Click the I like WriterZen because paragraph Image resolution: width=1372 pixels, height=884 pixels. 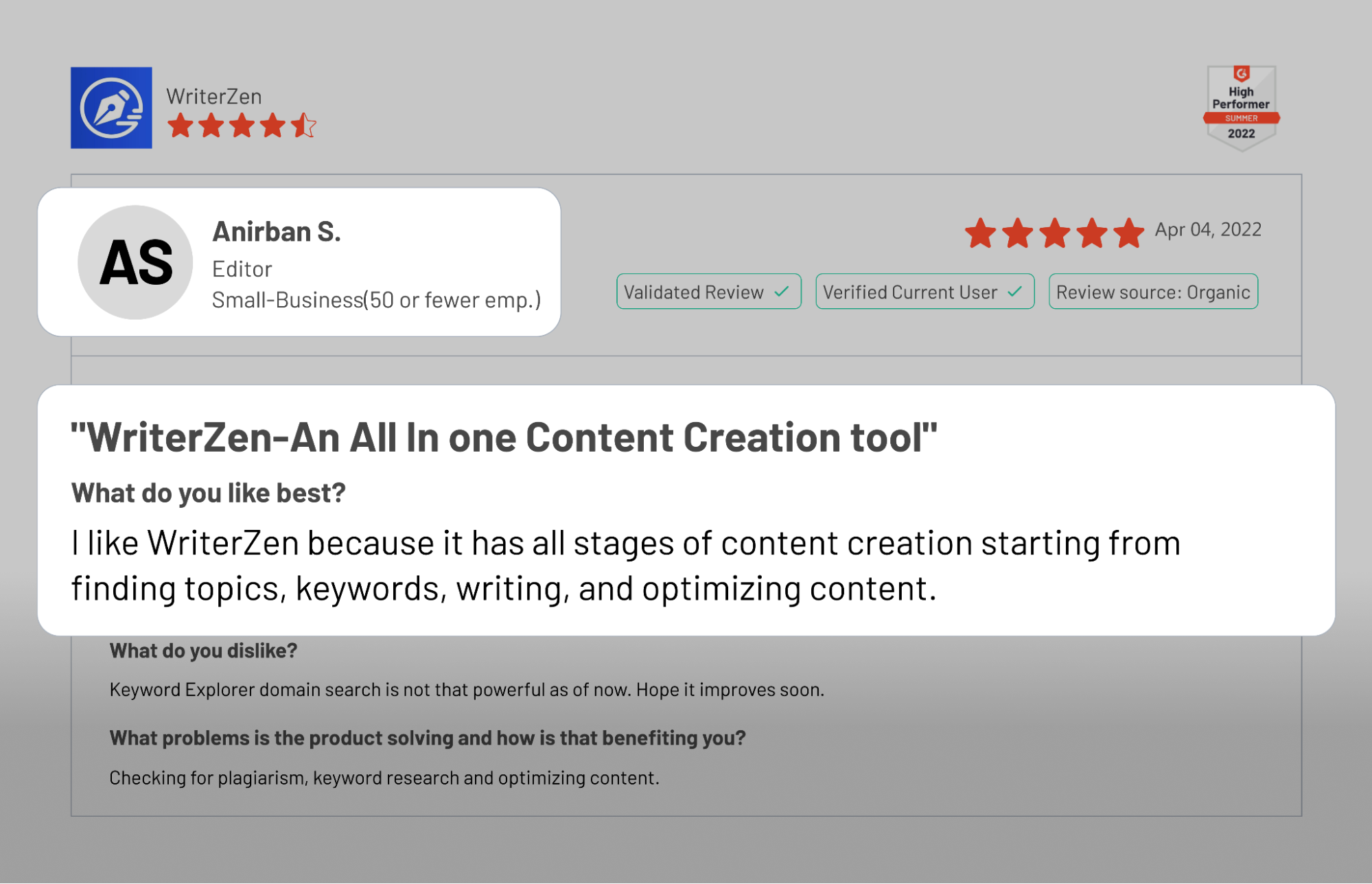[x=626, y=566]
